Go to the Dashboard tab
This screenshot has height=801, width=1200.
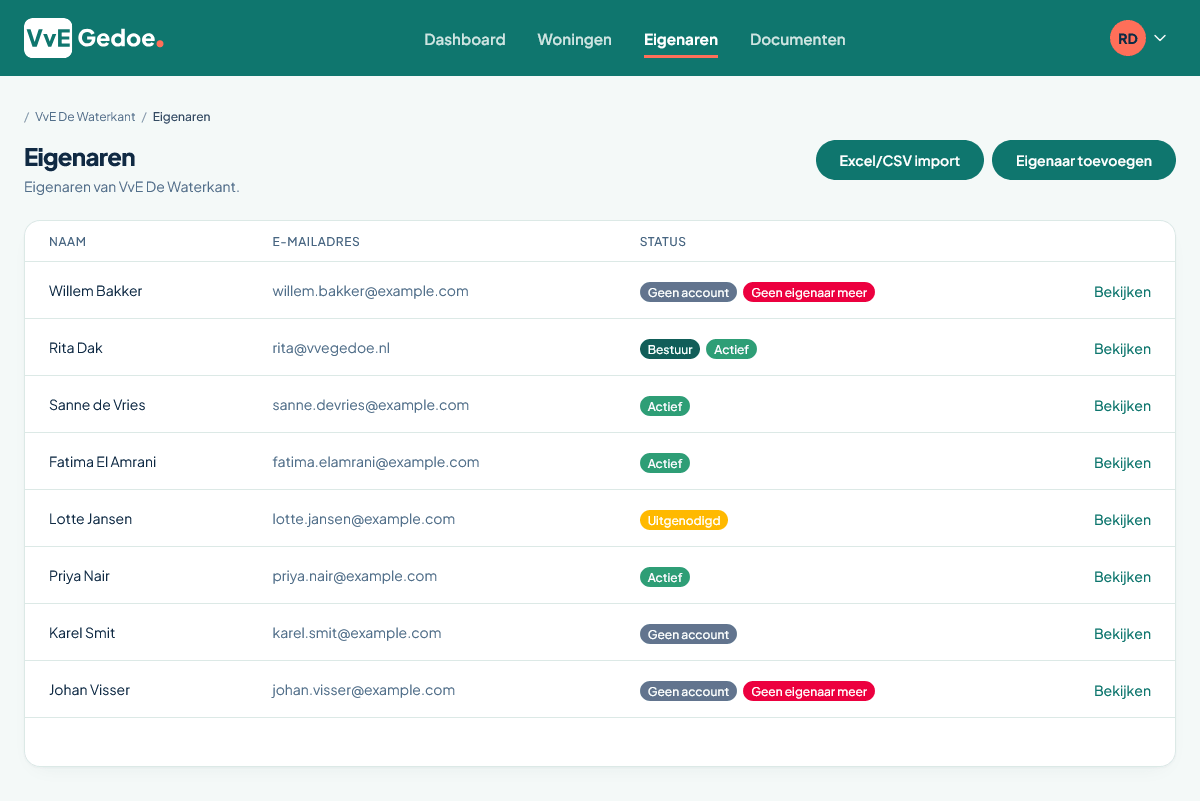point(465,40)
